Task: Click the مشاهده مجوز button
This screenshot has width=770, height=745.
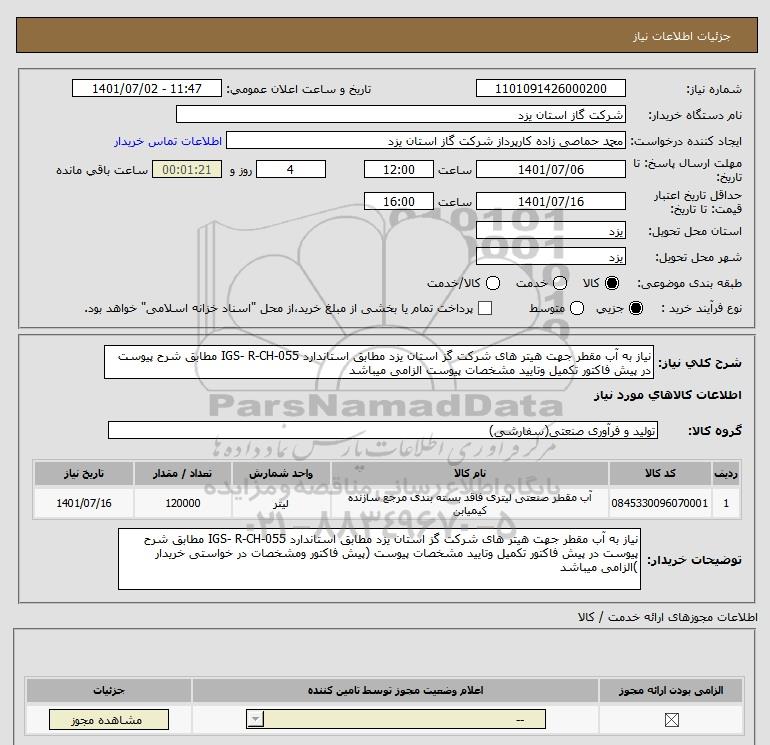Action: click(109, 719)
